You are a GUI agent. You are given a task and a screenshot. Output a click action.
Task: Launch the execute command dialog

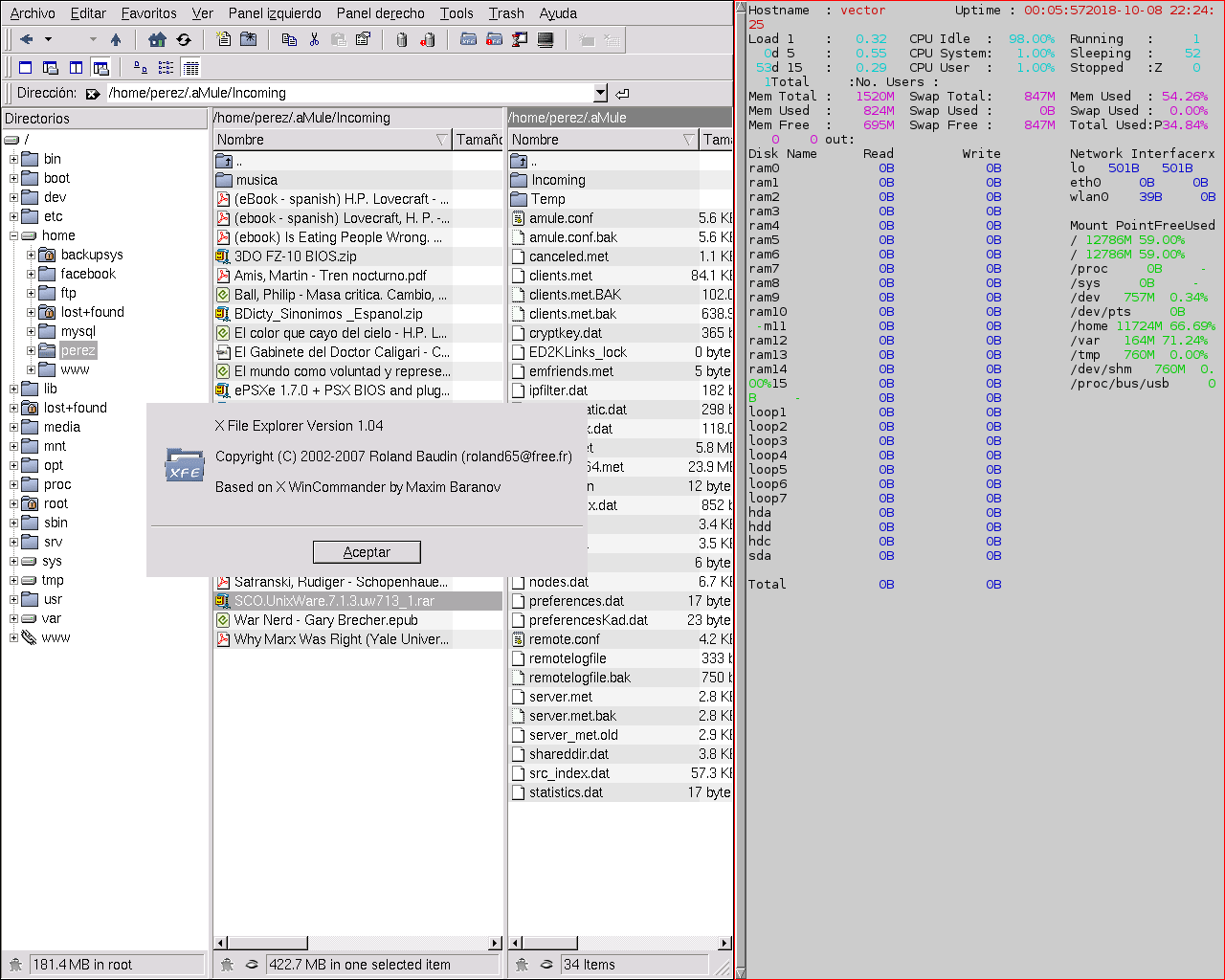(x=520, y=39)
